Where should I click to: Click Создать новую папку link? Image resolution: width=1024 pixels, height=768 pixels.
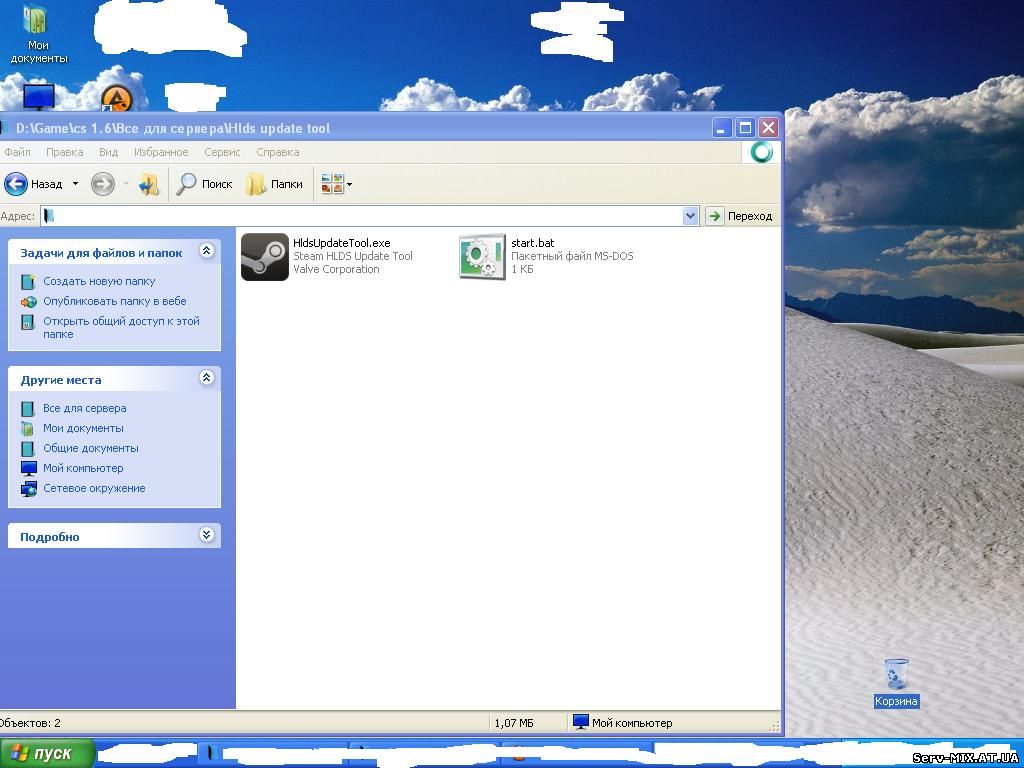pos(99,281)
